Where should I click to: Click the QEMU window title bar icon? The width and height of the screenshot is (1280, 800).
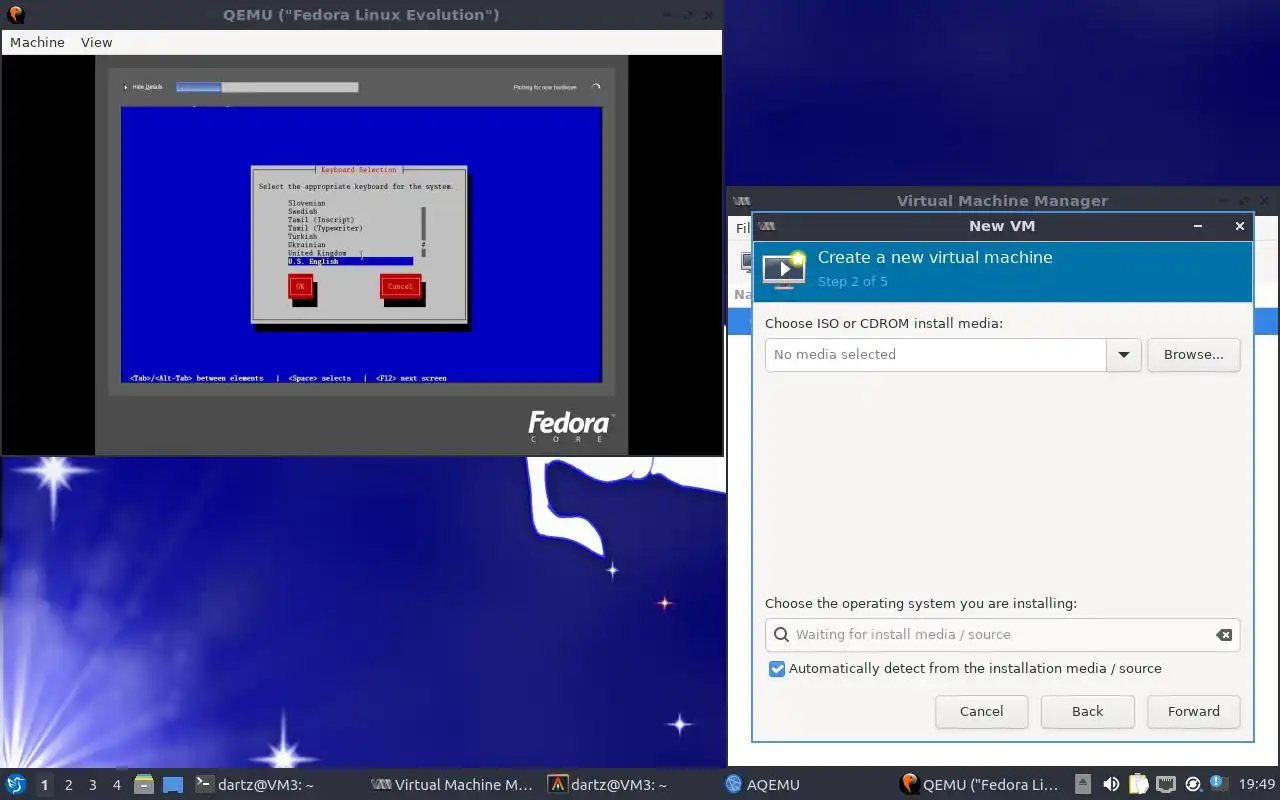15,15
